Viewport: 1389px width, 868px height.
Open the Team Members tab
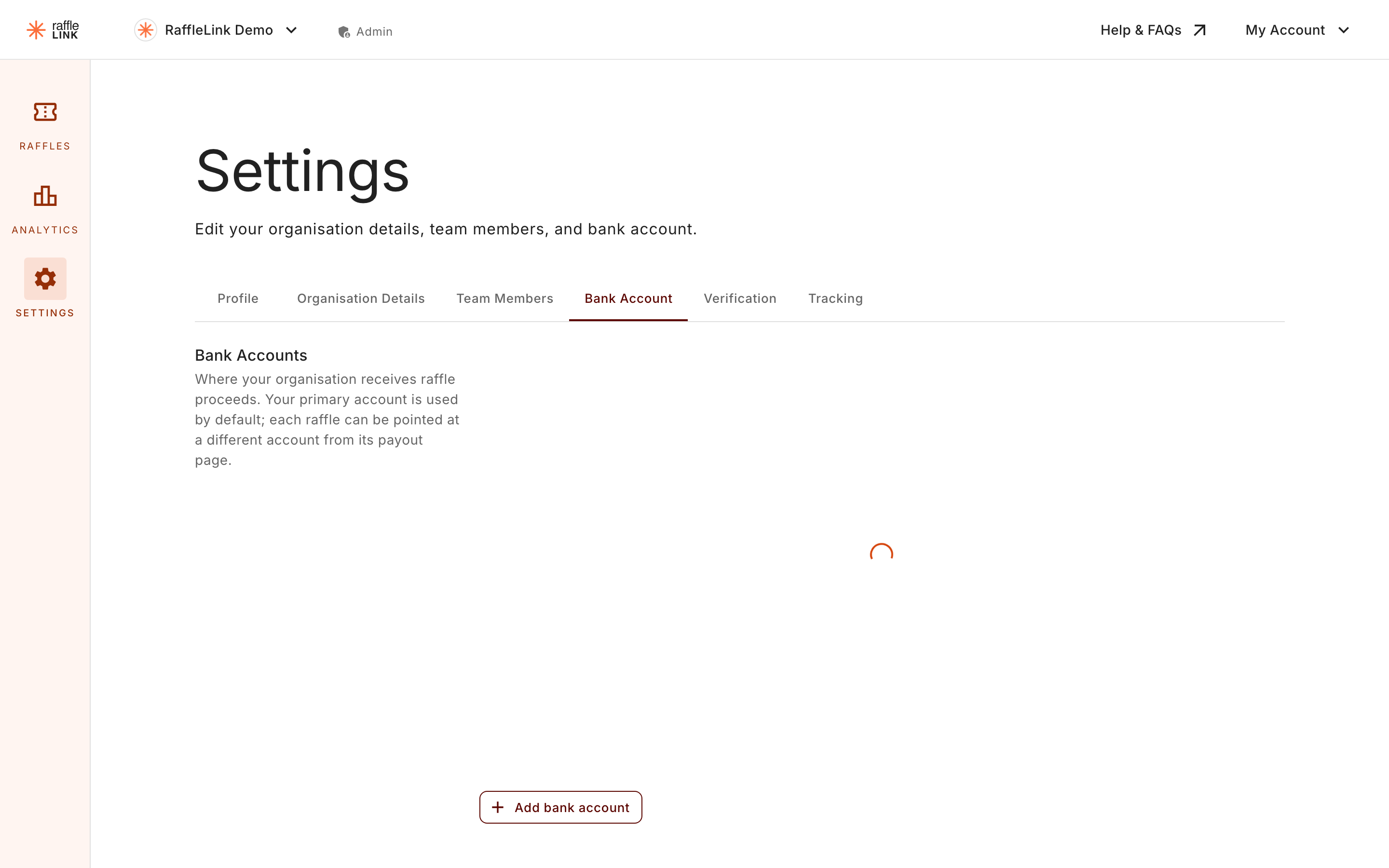(504, 298)
